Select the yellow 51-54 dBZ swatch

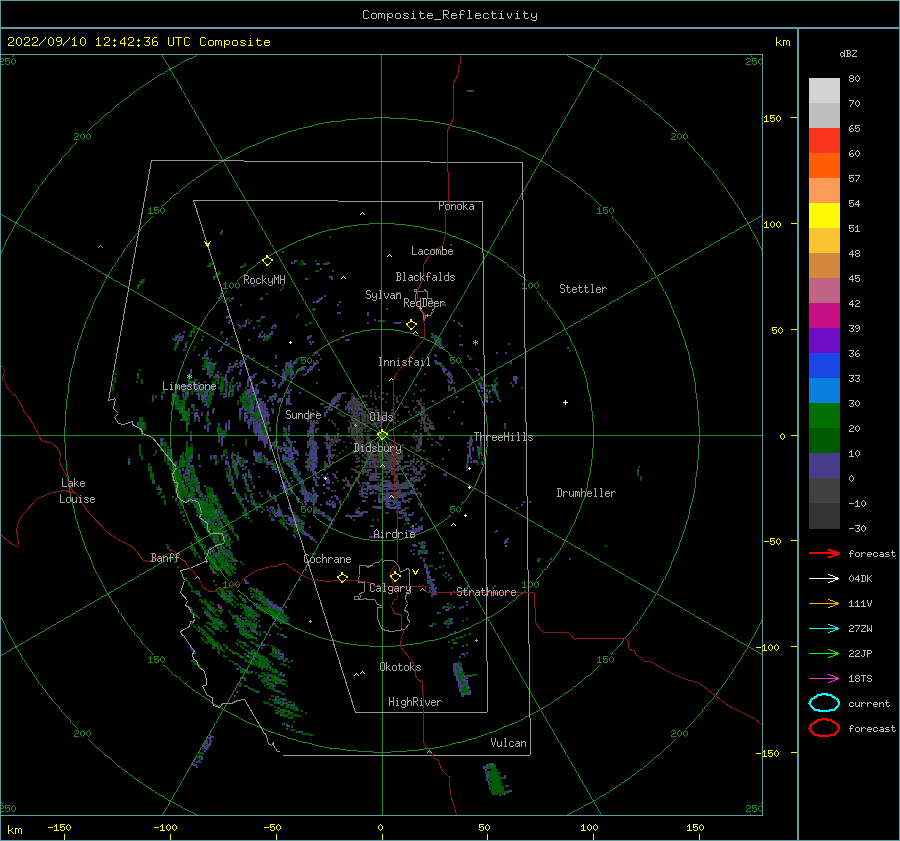[x=824, y=216]
